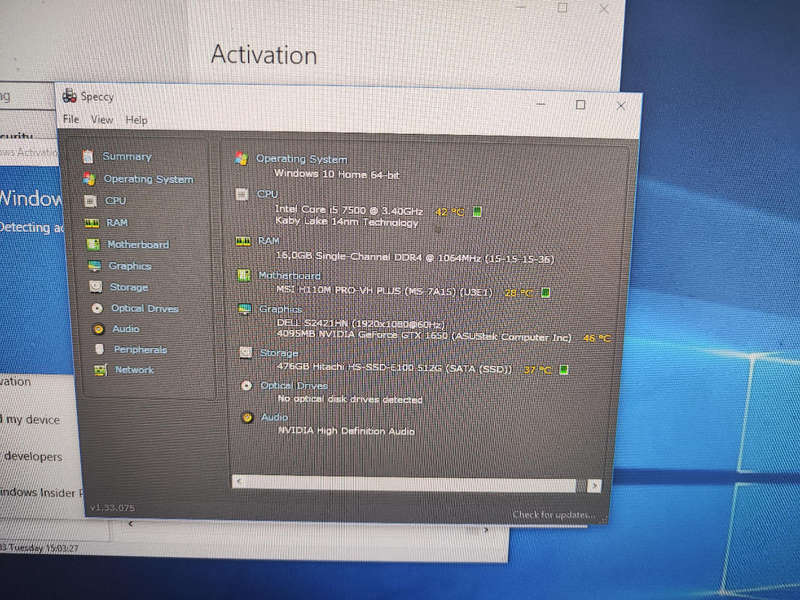The image size is (800, 600).
Task: Click the green temperature indicator beside 42 °C
Action: 477,211
